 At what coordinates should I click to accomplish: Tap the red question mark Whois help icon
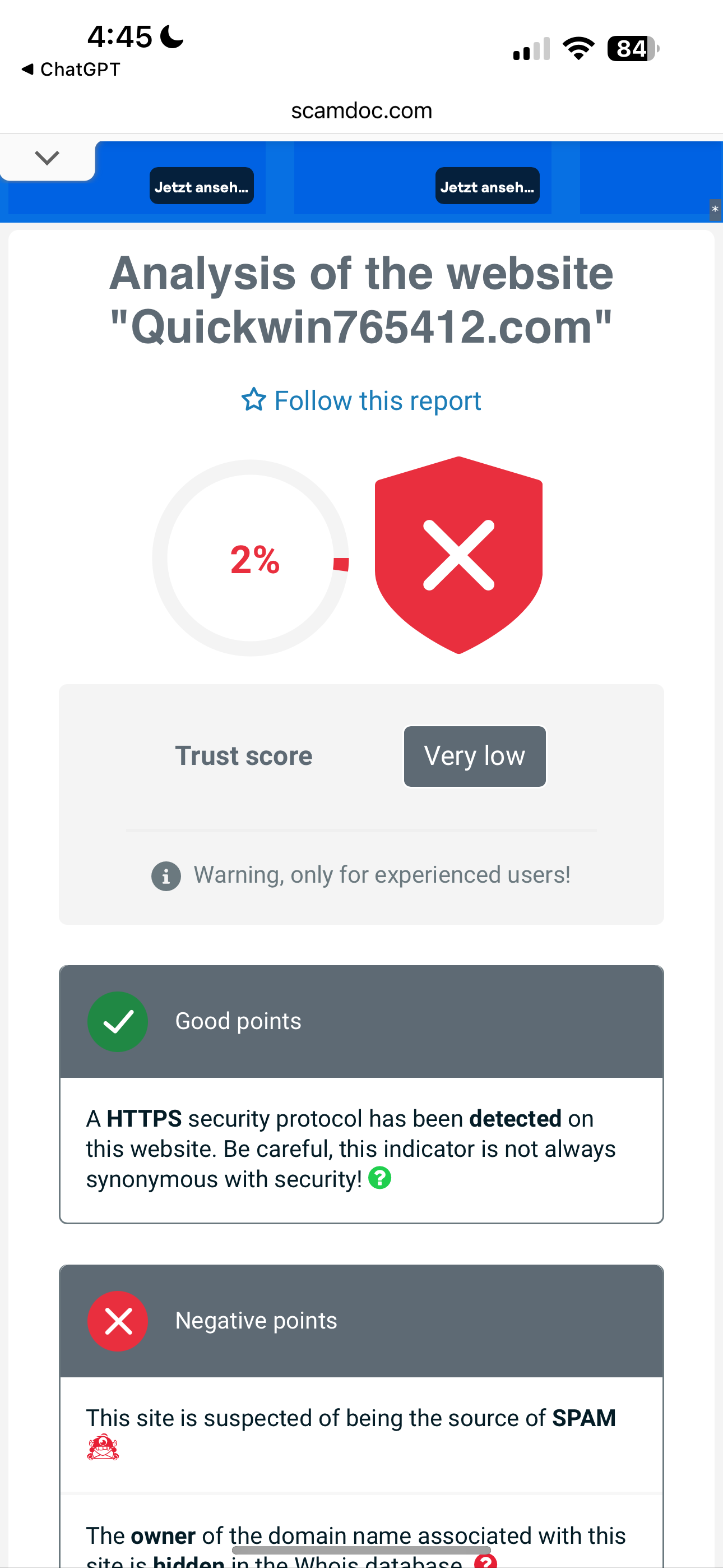[485, 1561]
